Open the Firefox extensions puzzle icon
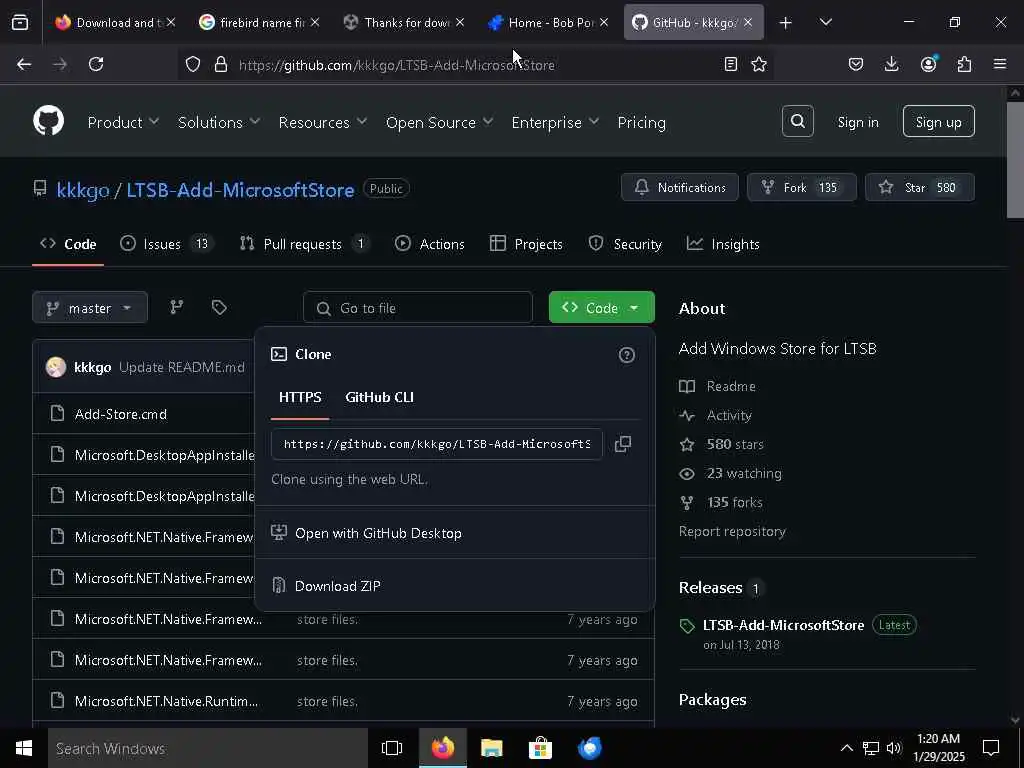Screen dimensions: 1024x768 pos(964,64)
